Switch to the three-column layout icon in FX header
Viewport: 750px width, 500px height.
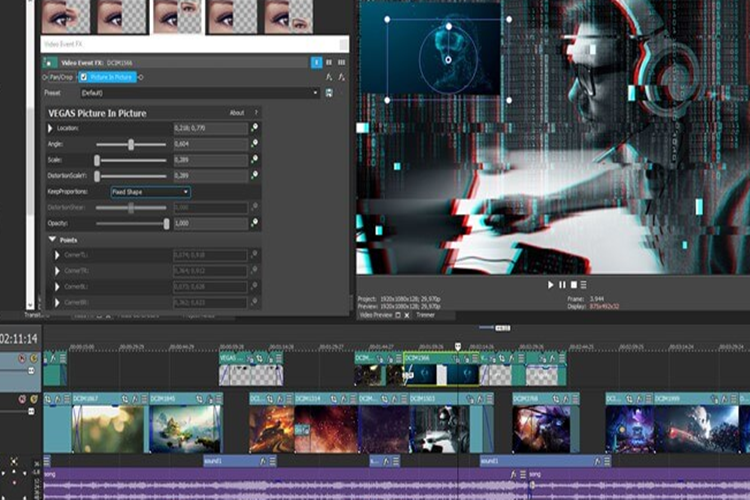pyautogui.click(x=342, y=63)
